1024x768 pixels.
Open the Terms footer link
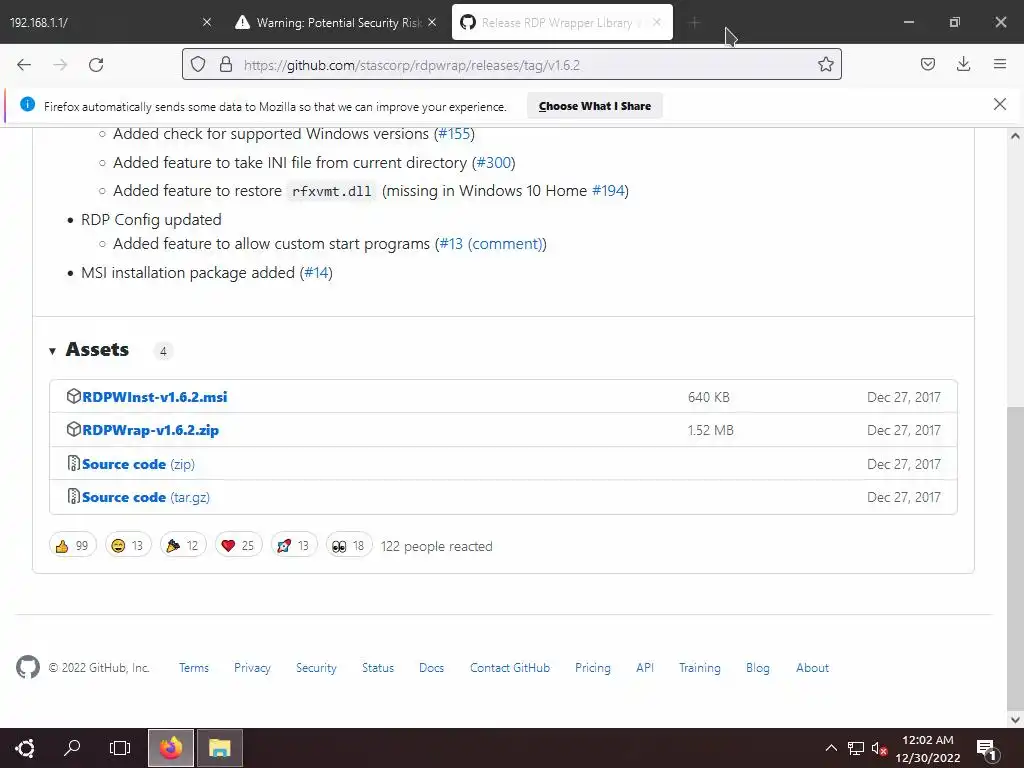194,668
